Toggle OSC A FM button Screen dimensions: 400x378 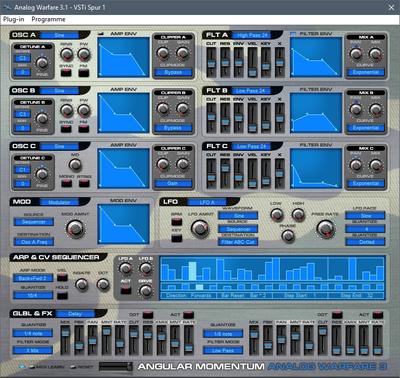click(x=84, y=72)
